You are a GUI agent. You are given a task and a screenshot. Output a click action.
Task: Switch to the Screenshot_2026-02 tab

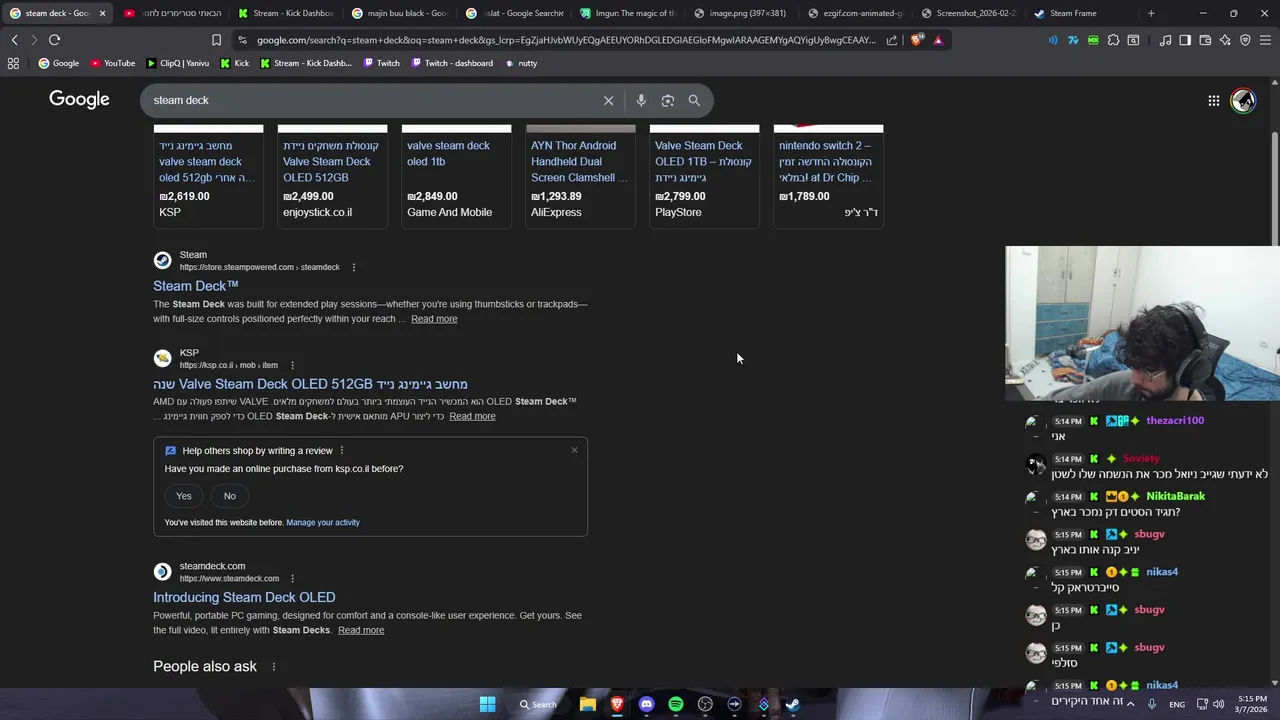(x=969, y=13)
